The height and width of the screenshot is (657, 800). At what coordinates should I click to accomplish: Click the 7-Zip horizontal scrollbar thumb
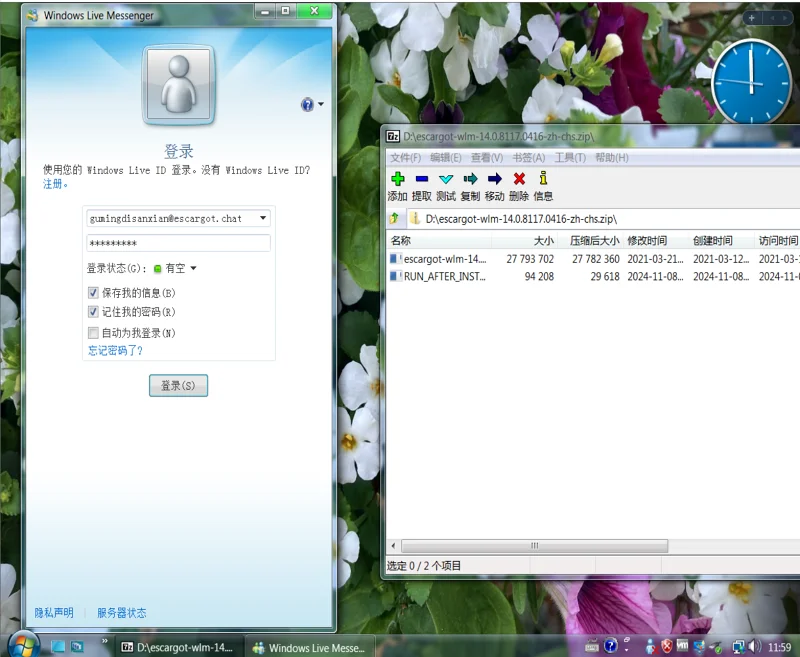534,546
